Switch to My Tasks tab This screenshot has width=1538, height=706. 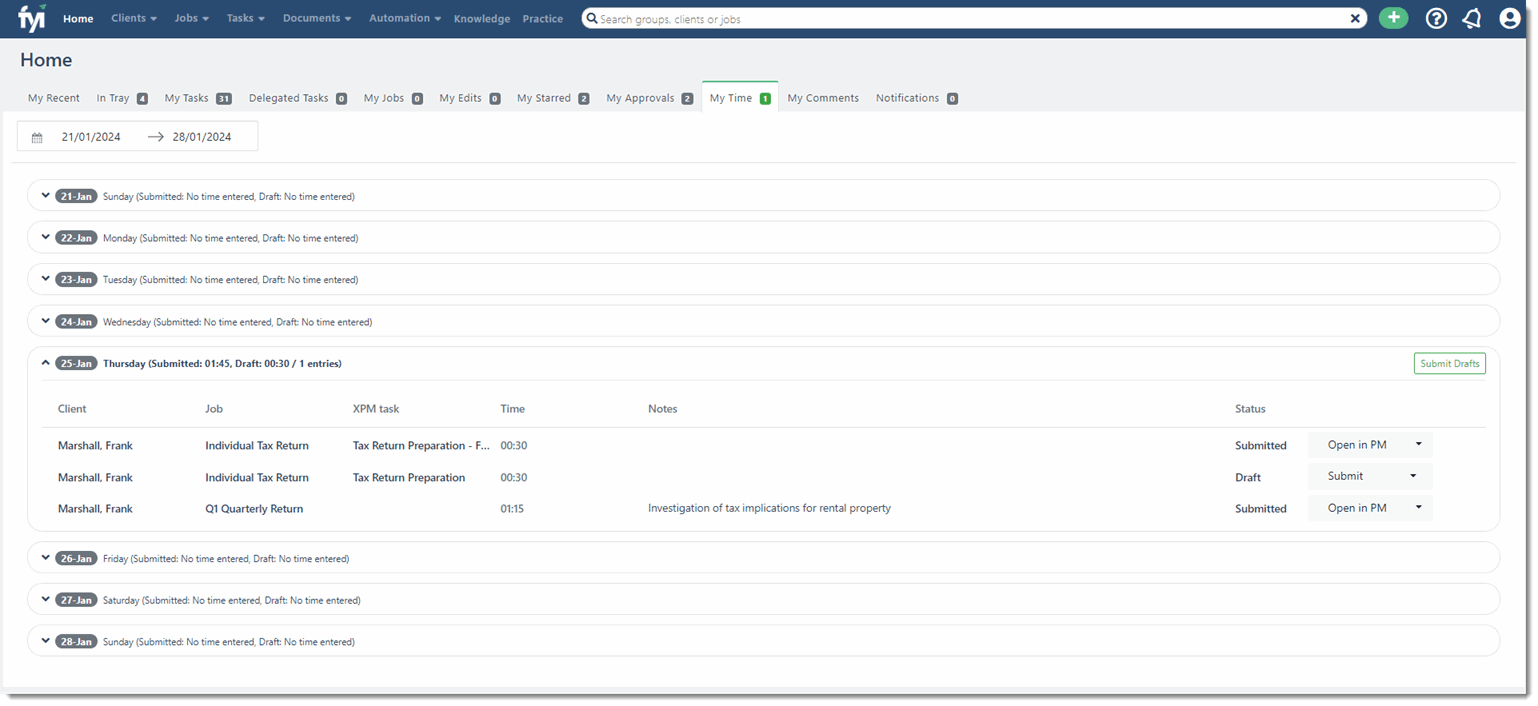198,98
